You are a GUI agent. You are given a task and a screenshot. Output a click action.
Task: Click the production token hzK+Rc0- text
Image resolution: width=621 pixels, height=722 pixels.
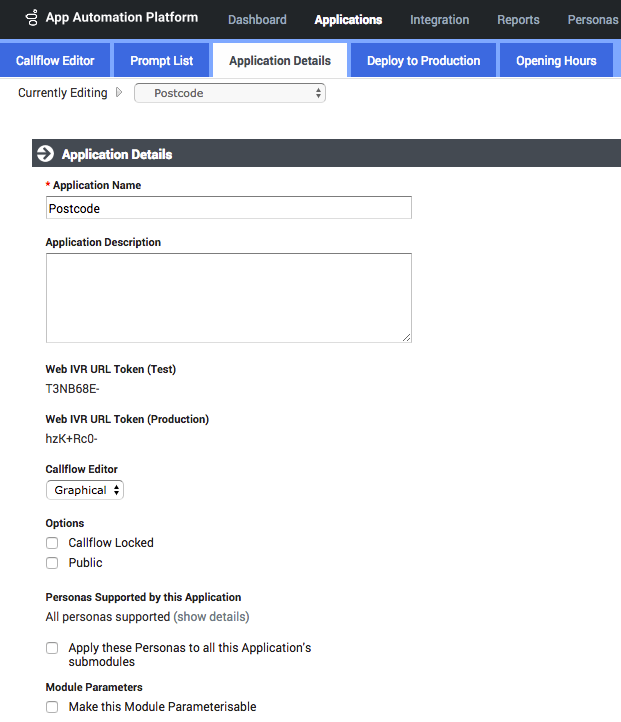71,438
